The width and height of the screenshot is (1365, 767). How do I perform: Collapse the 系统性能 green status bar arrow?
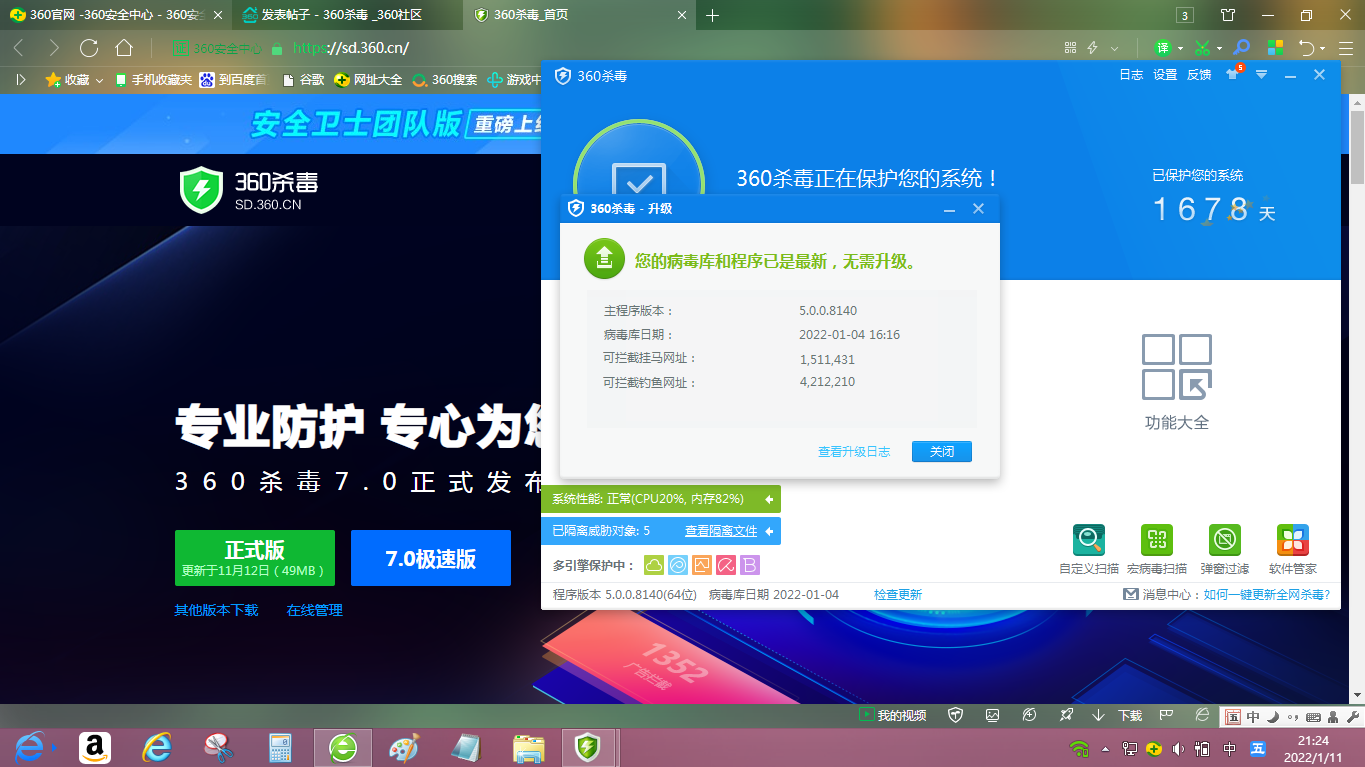[769, 499]
